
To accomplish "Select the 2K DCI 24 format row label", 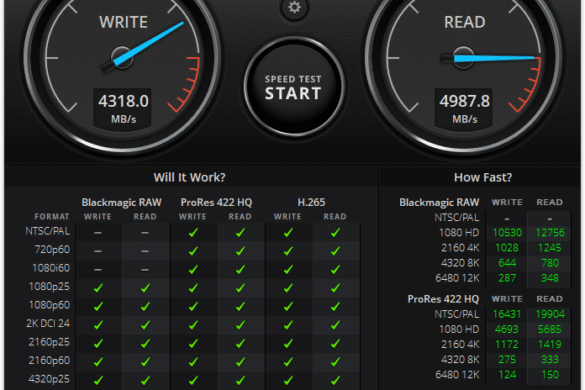I will coord(48,323).
